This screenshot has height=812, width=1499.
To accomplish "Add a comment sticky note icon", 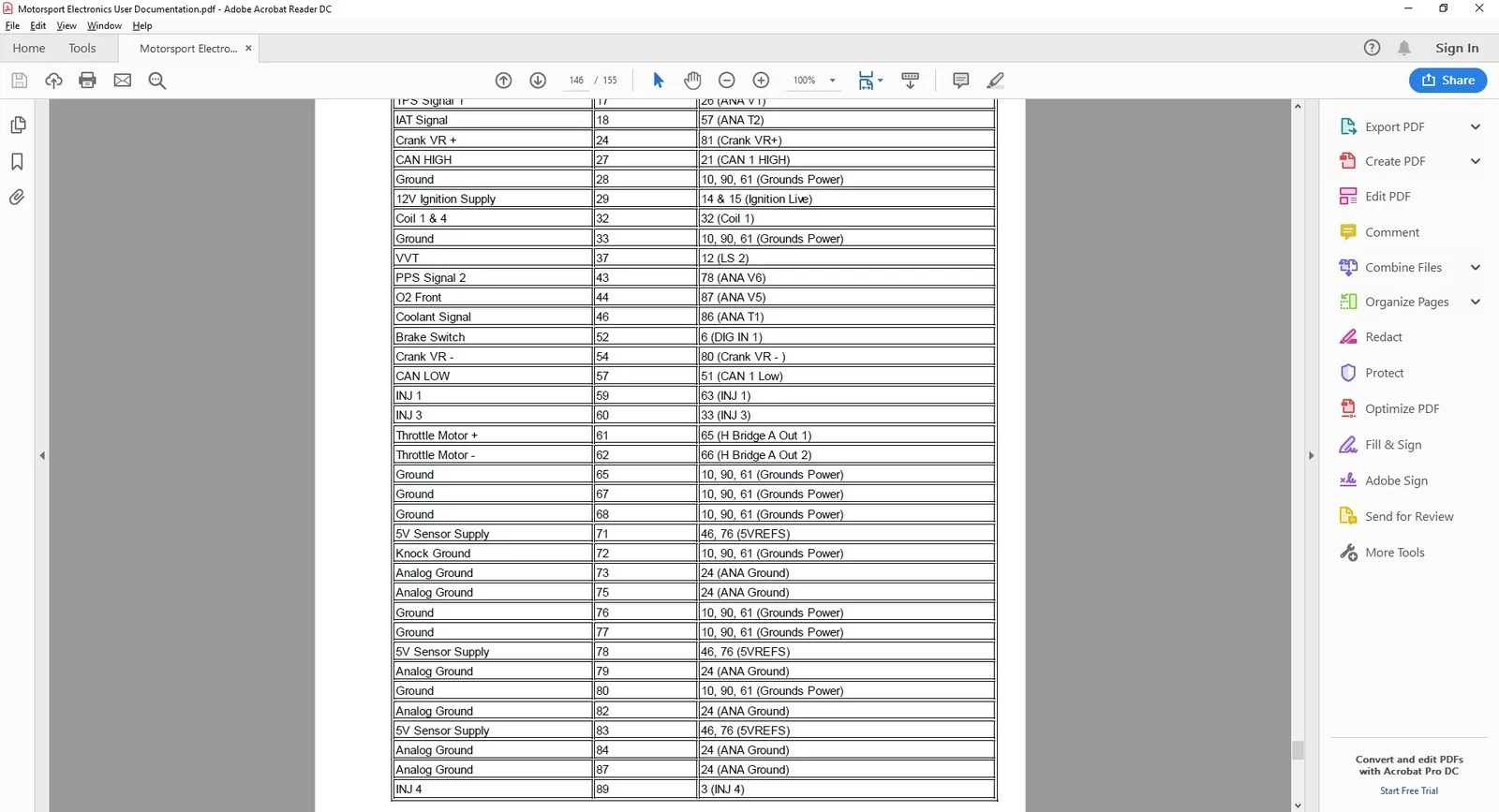I will point(960,81).
